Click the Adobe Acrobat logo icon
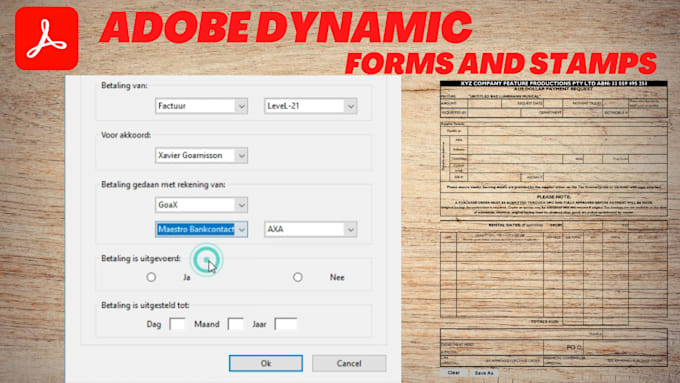This screenshot has width=680, height=383. tap(46, 38)
